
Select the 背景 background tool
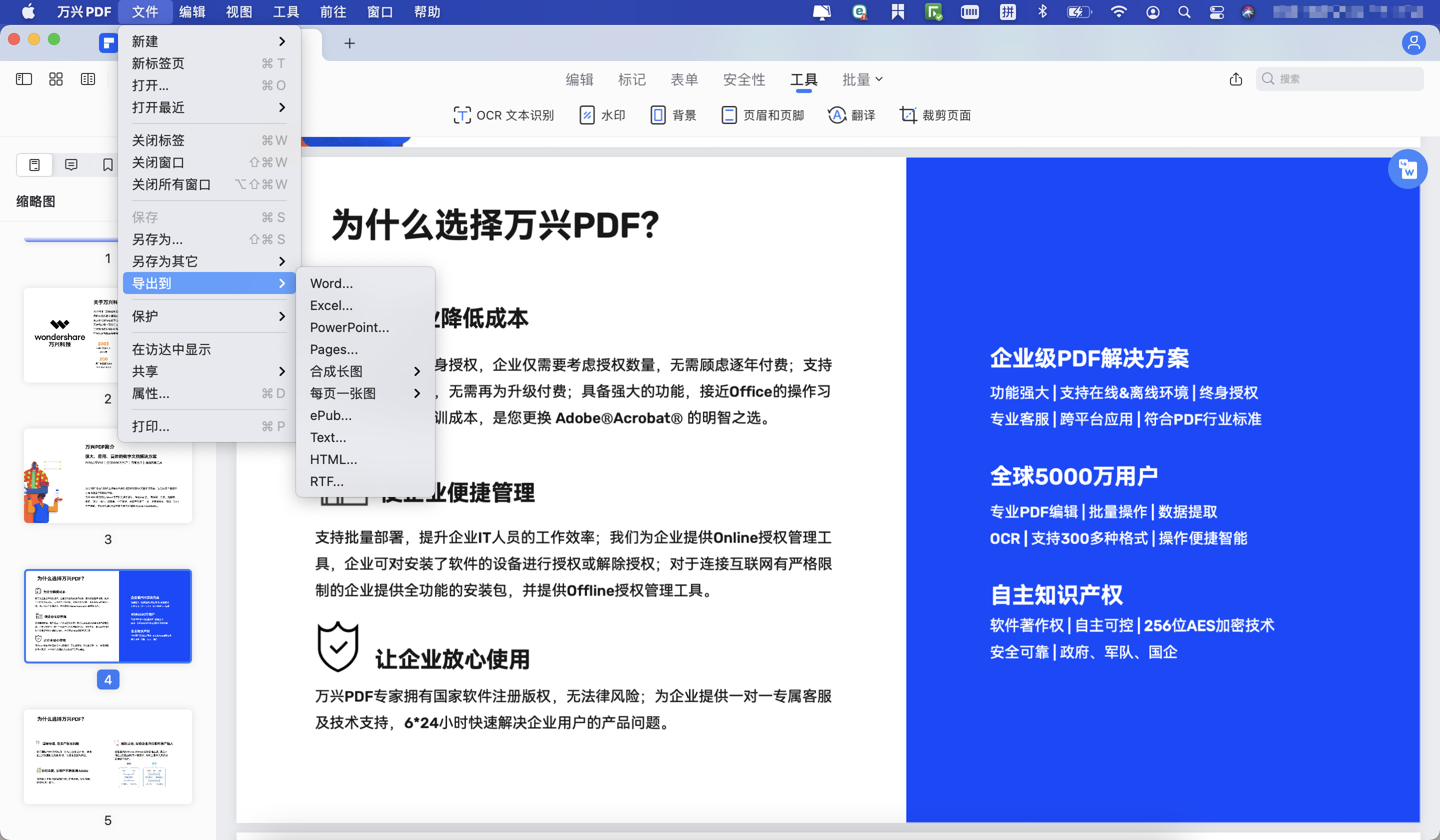tap(673, 115)
